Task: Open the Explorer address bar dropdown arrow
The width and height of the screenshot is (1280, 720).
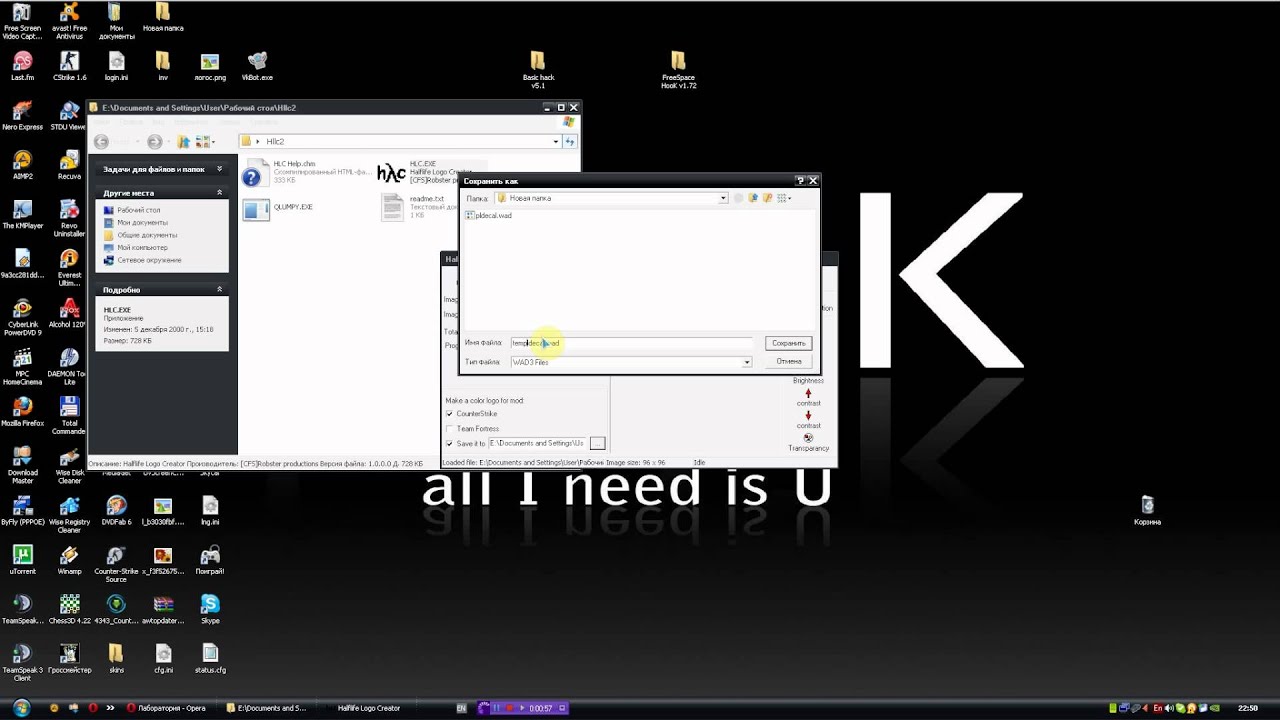Action: click(x=556, y=142)
